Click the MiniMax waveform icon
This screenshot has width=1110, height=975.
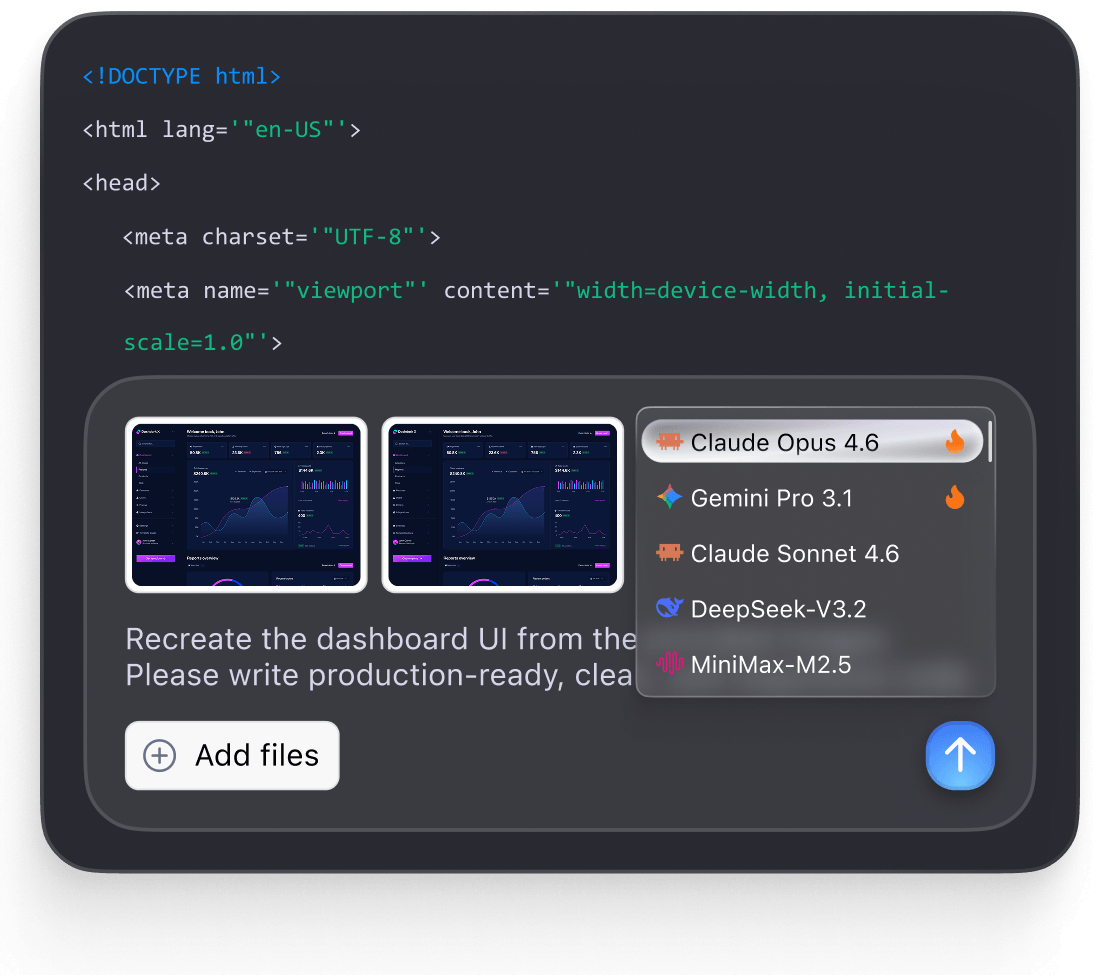667,663
